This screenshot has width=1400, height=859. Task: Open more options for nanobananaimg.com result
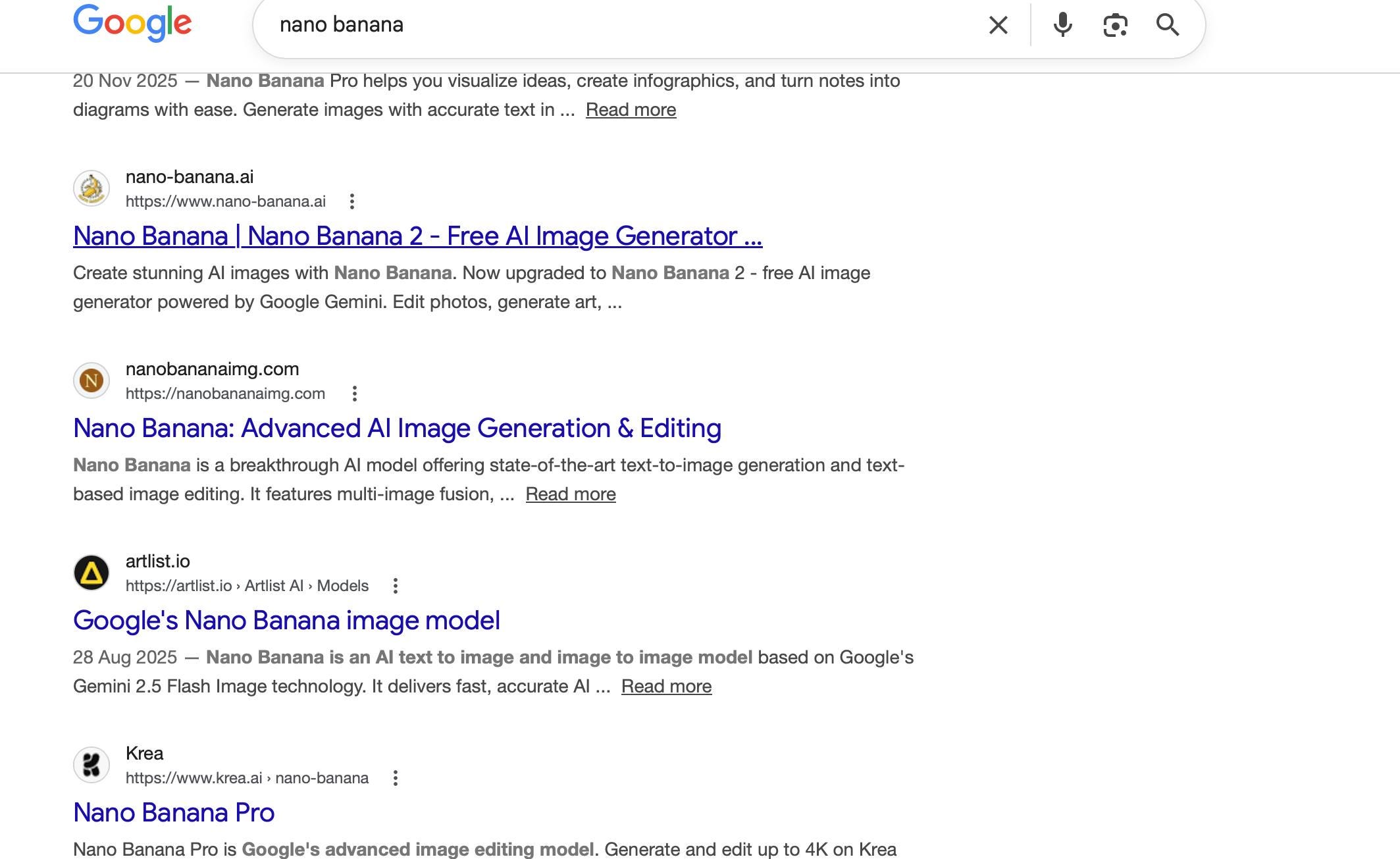click(355, 394)
